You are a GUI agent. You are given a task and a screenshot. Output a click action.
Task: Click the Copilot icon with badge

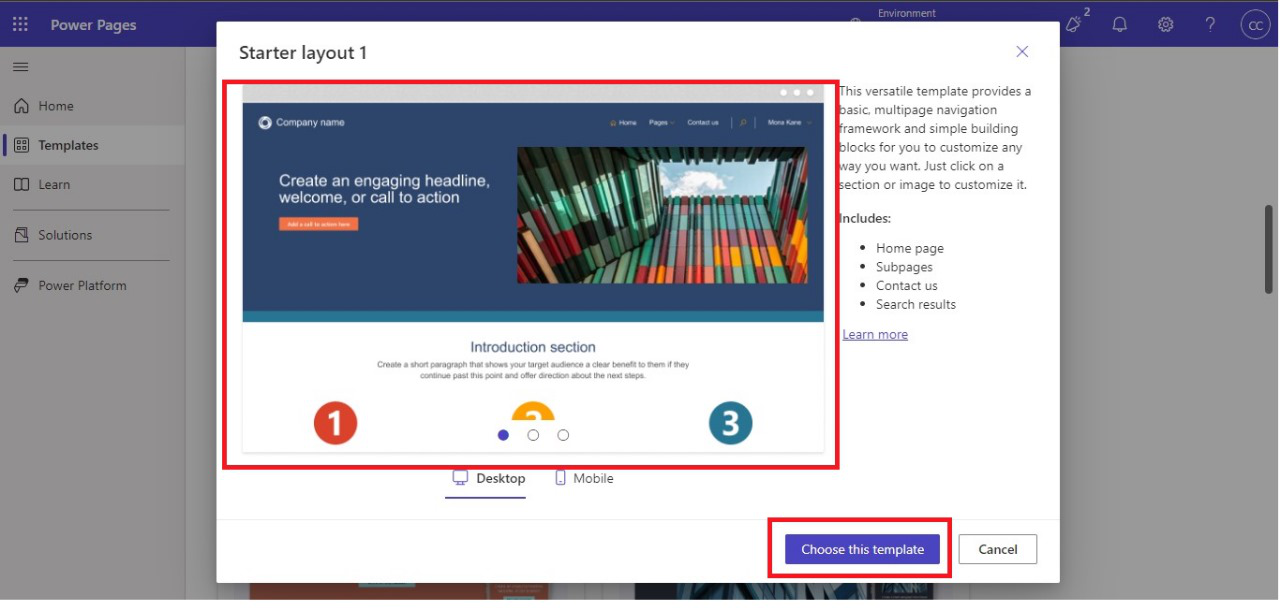[1075, 24]
